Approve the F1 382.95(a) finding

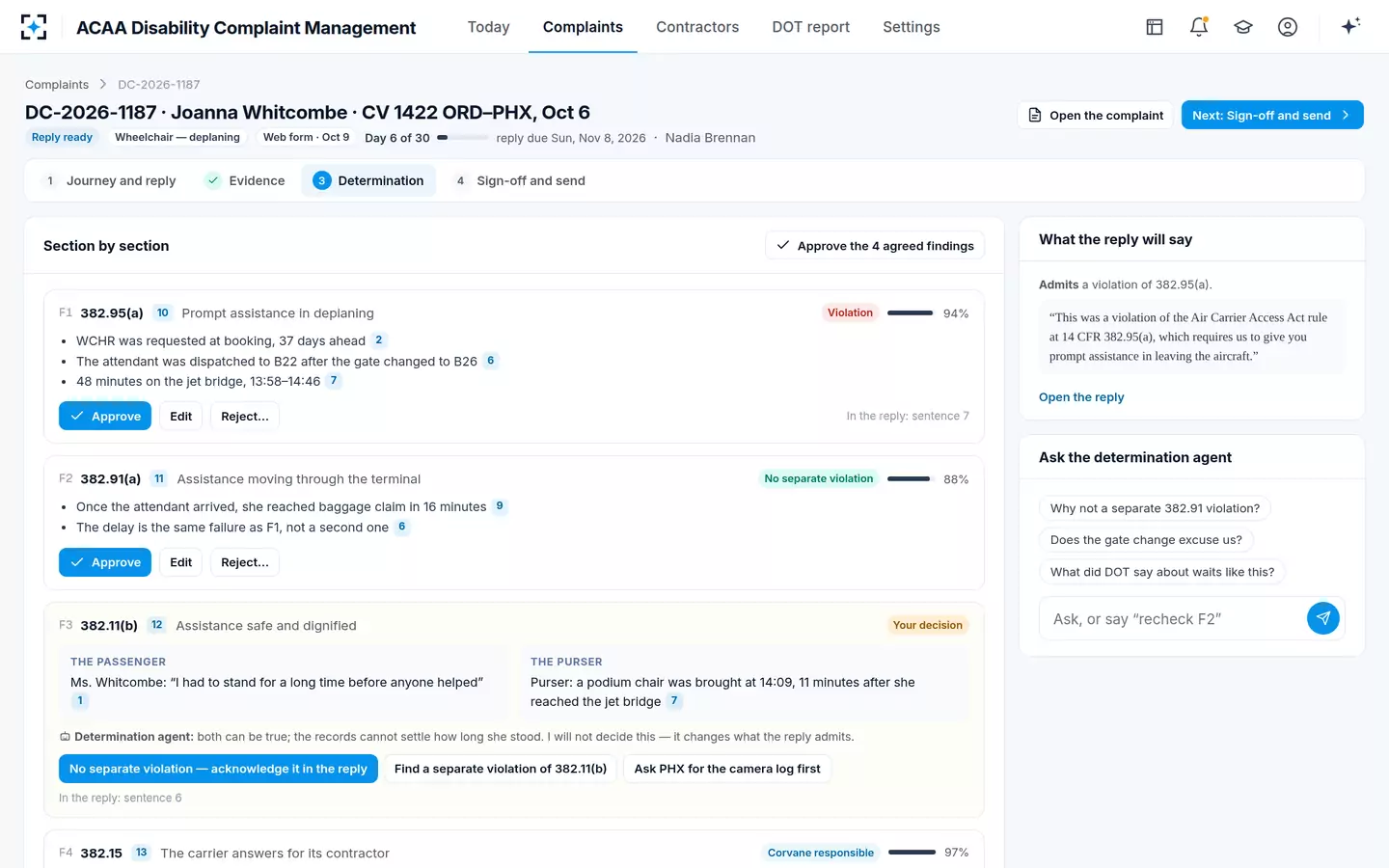pyautogui.click(x=105, y=416)
